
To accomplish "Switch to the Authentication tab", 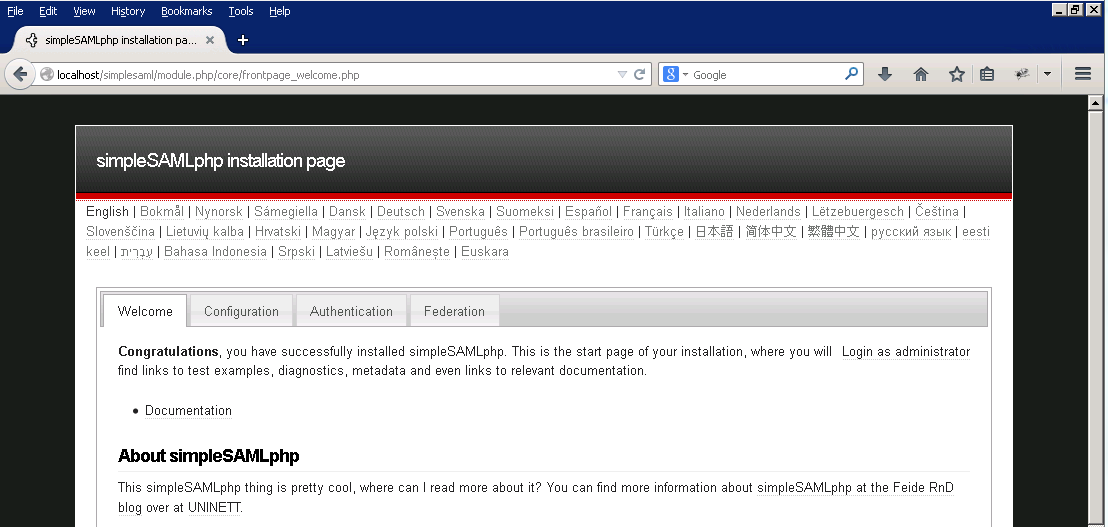I will pyautogui.click(x=351, y=311).
